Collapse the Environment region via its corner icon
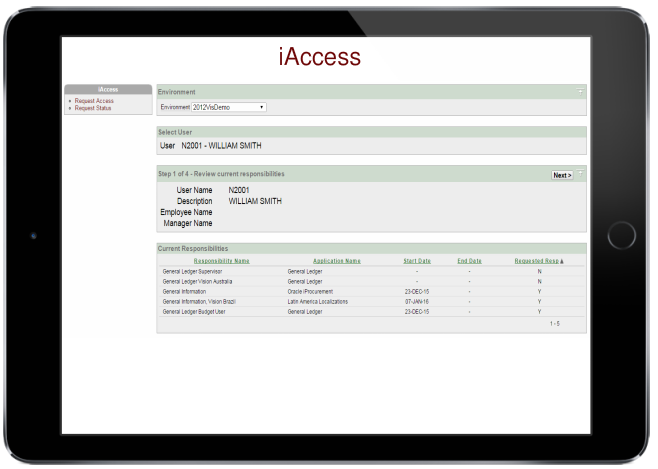 [x=580, y=91]
